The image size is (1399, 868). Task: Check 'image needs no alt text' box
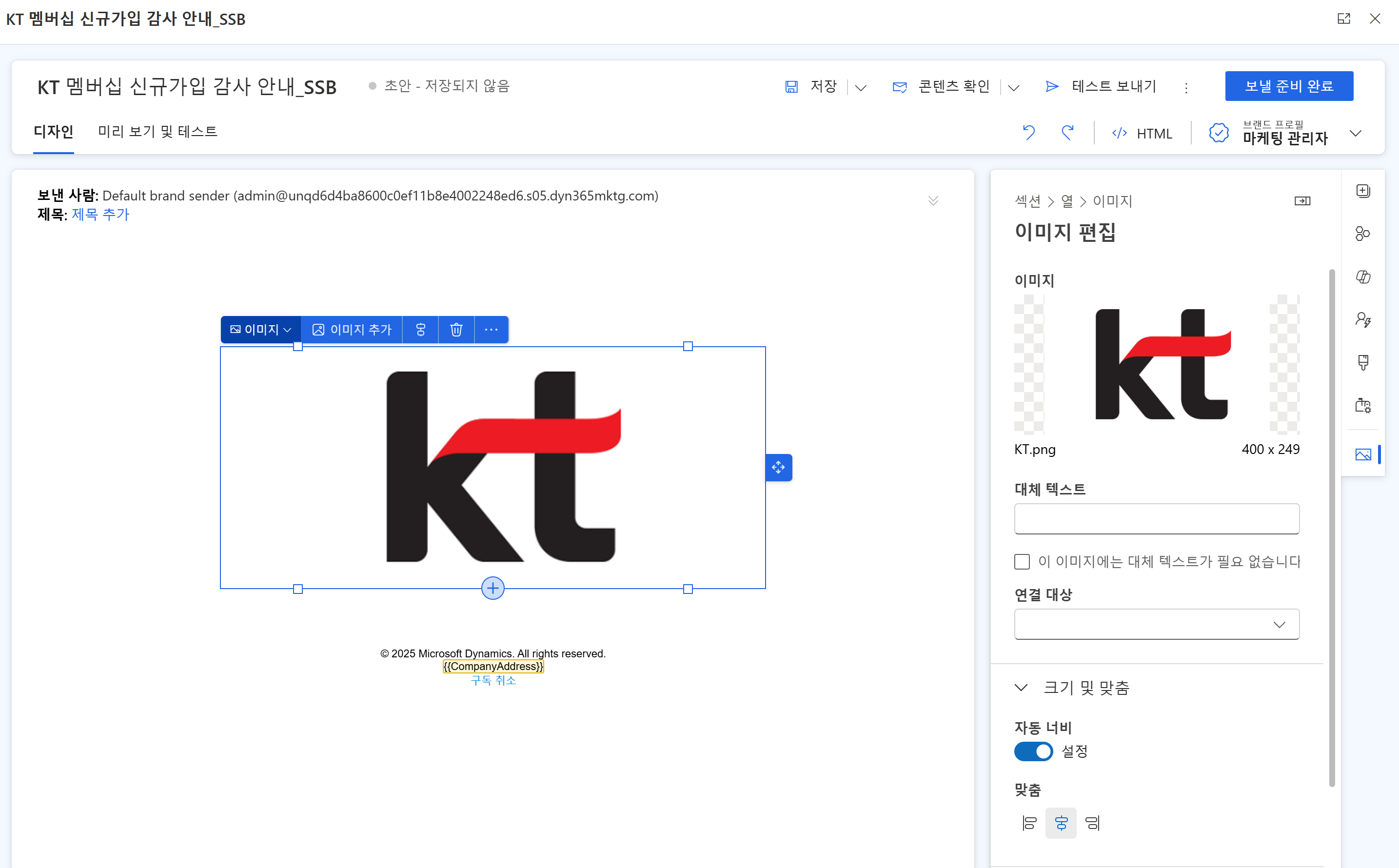pos(1022,561)
